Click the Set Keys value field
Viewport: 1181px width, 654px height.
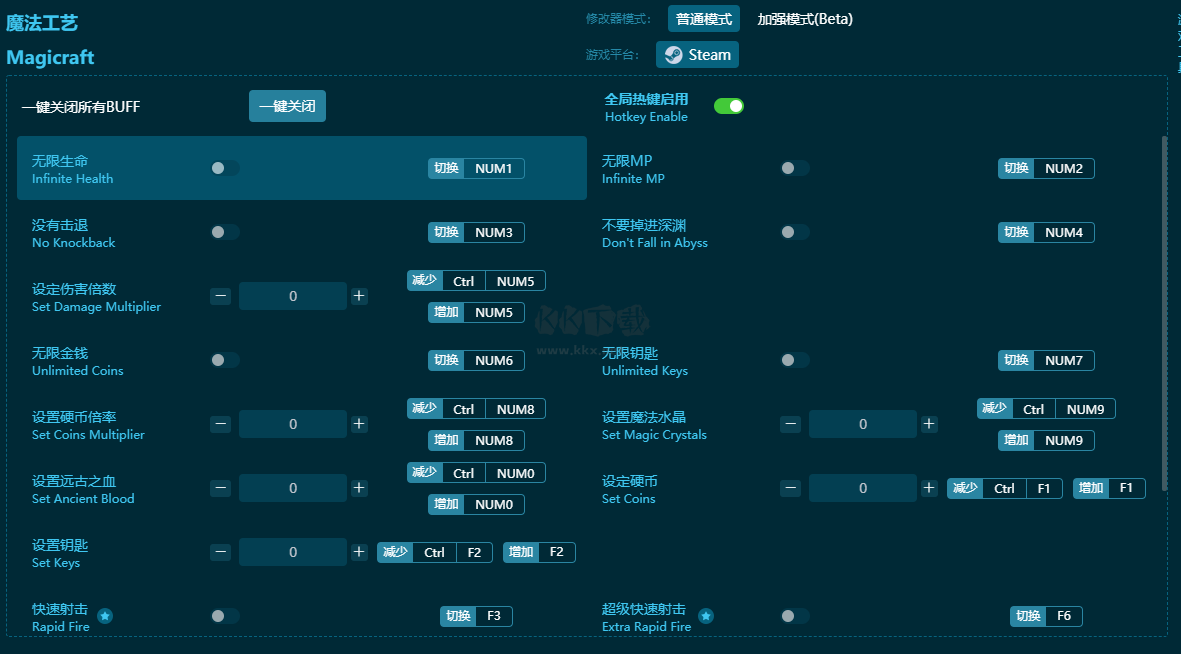pos(293,552)
